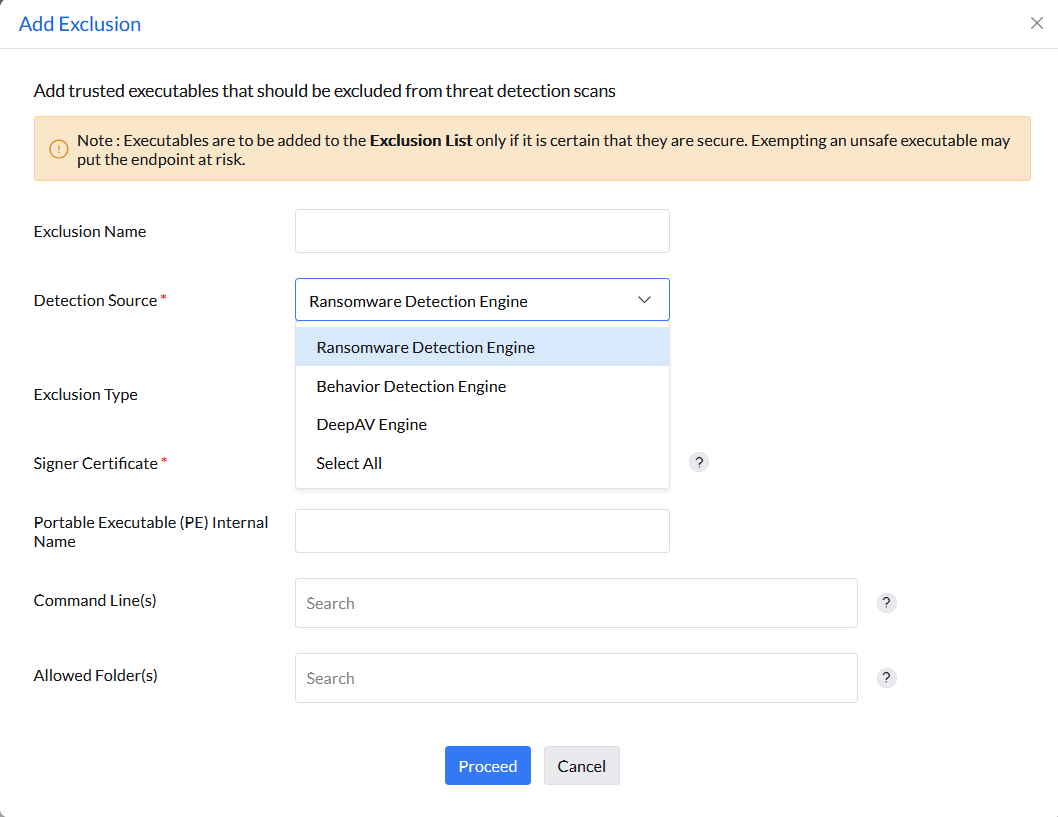Choose Behavior Detection Engine from the list
This screenshot has height=817, width=1058.
click(411, 386)
